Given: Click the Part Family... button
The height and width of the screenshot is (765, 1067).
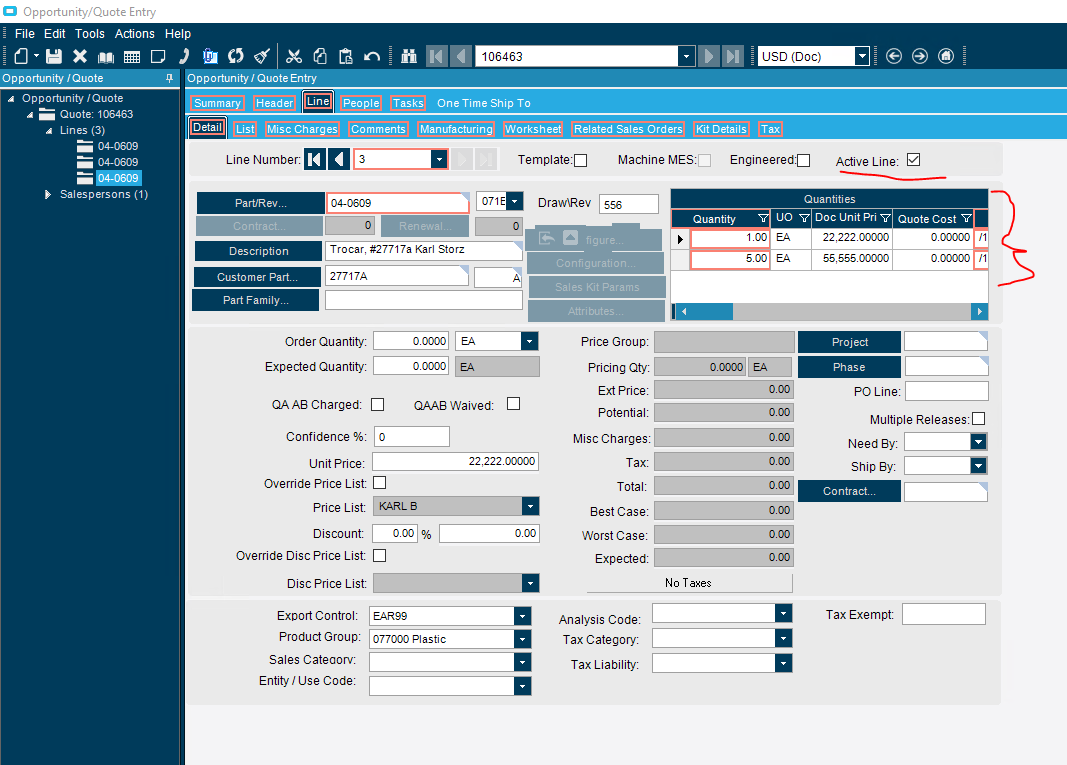Looking at the screenshot, I should 256,300.
